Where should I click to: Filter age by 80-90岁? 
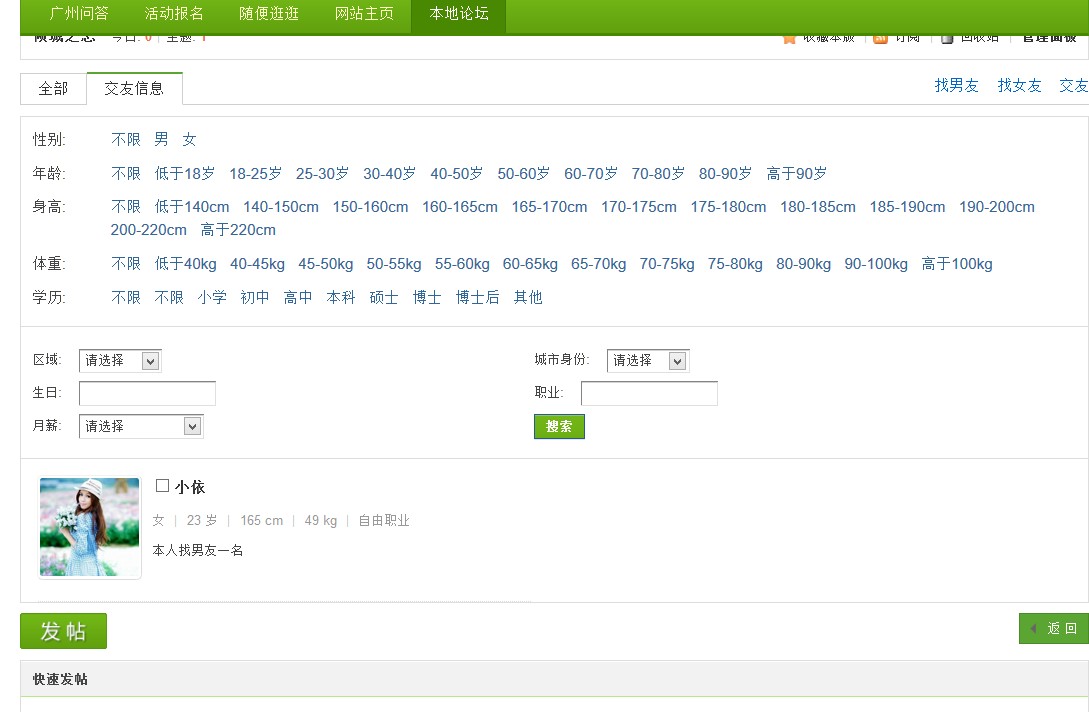pyautogui.click(x=725, y=174)
